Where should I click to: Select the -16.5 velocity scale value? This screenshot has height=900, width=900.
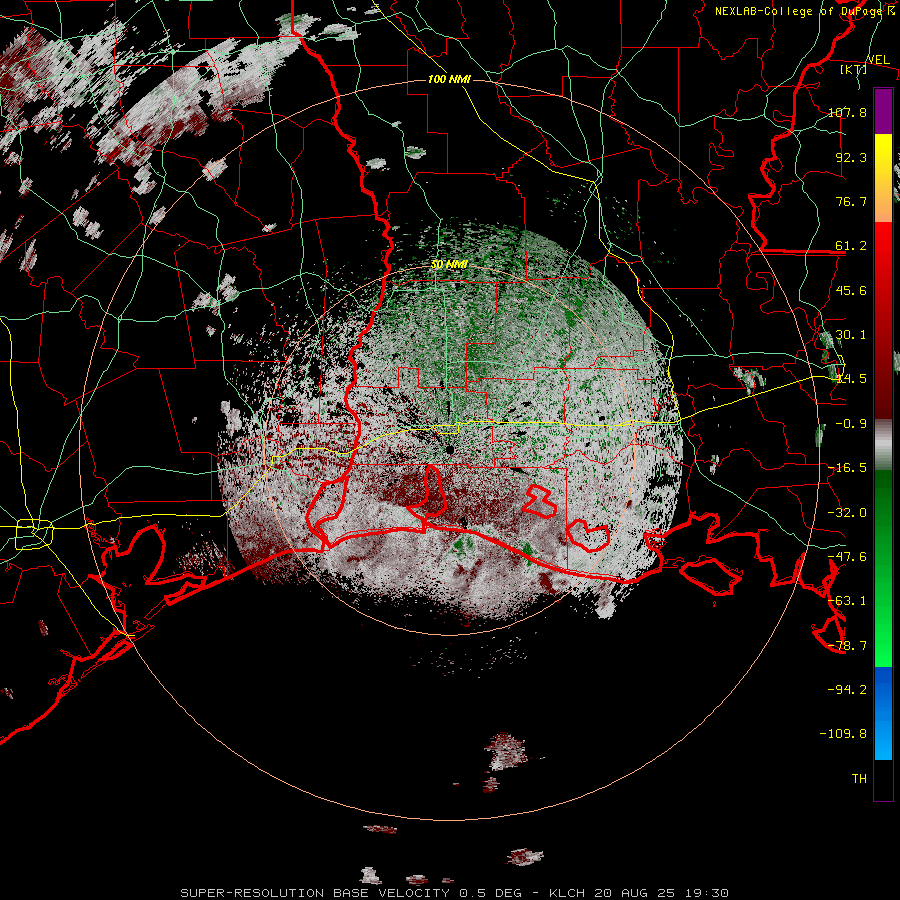coord(847,467)
